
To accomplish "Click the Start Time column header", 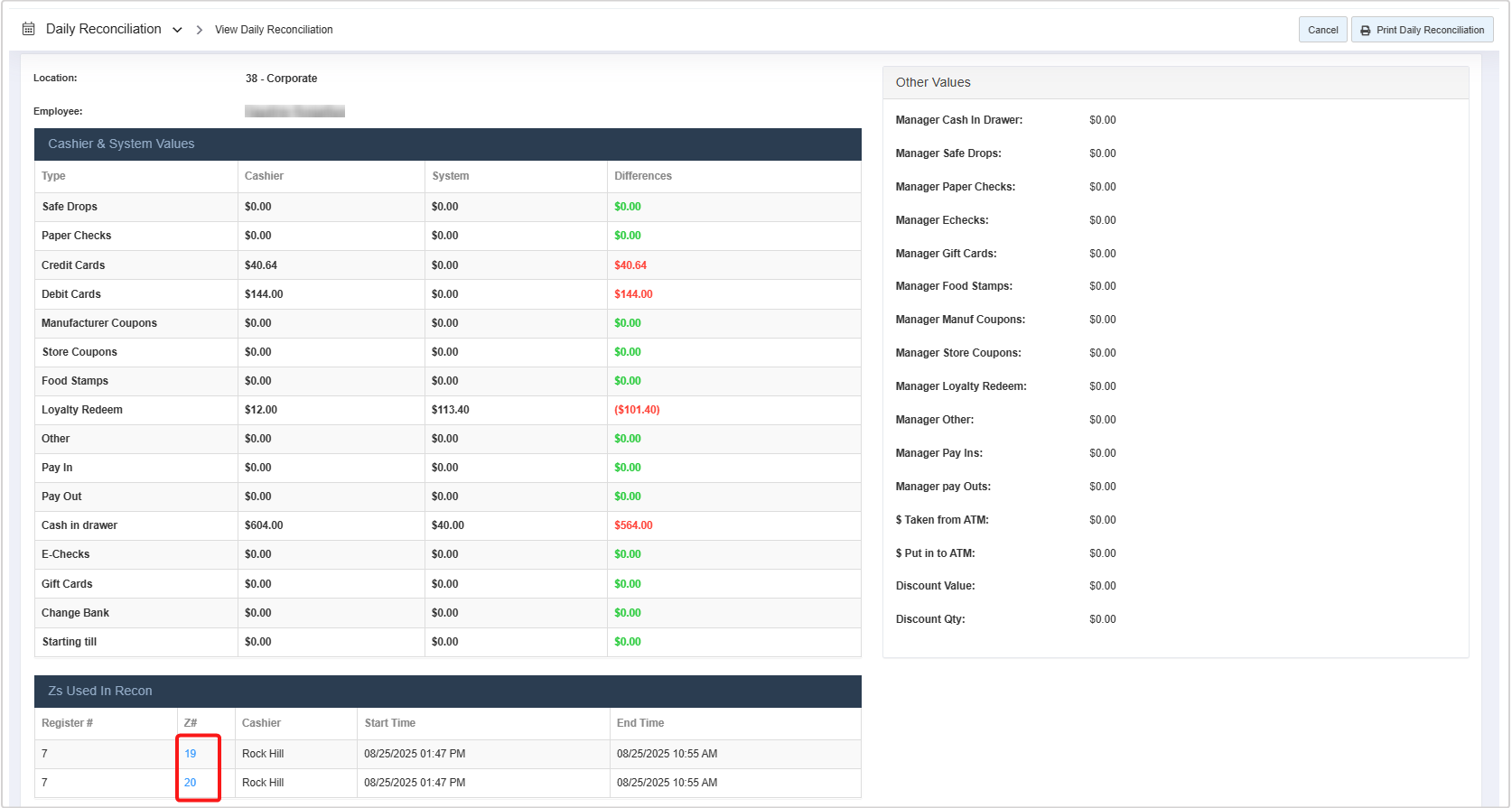I will point(389,723).
